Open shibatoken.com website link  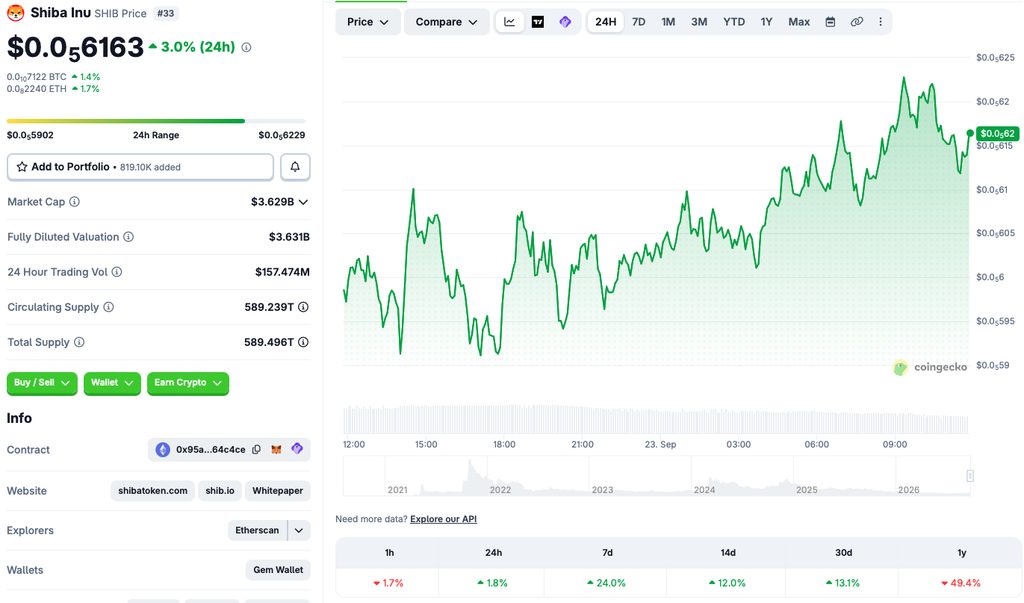tap(153, 491)
